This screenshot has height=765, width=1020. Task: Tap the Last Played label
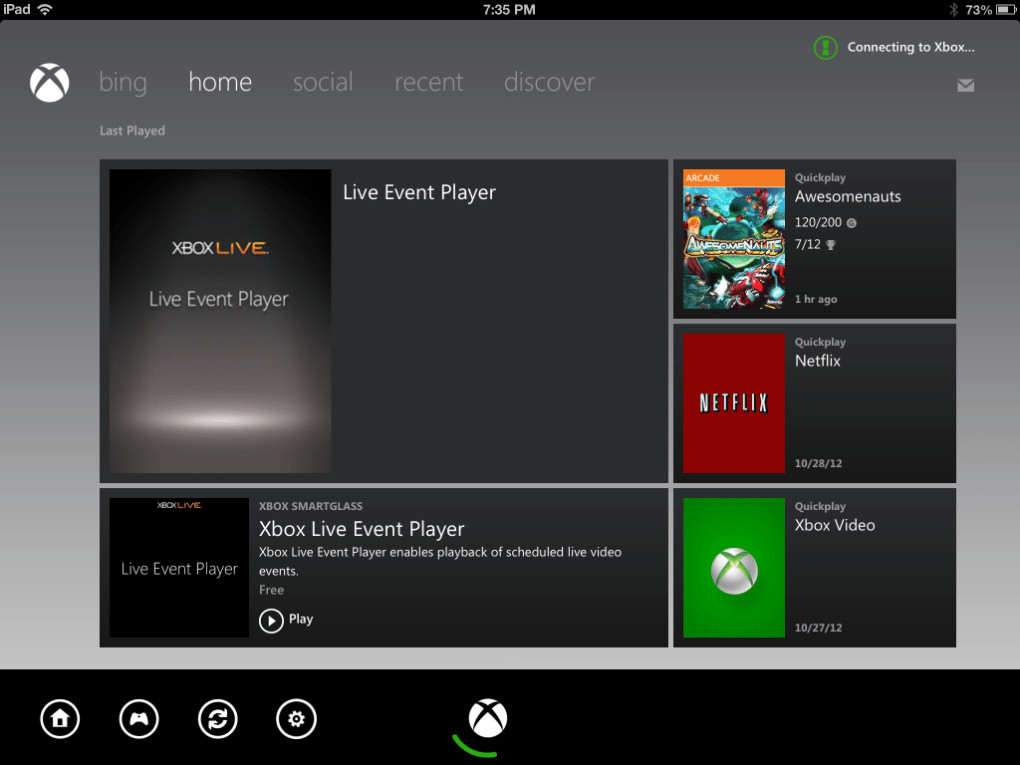[132, 131]
